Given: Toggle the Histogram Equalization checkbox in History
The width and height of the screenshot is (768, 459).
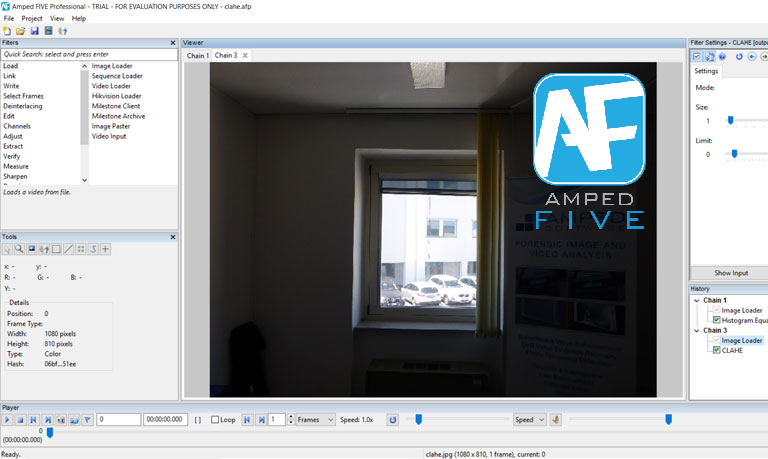Looking at the screenshot, I should [x=717, y=320].
